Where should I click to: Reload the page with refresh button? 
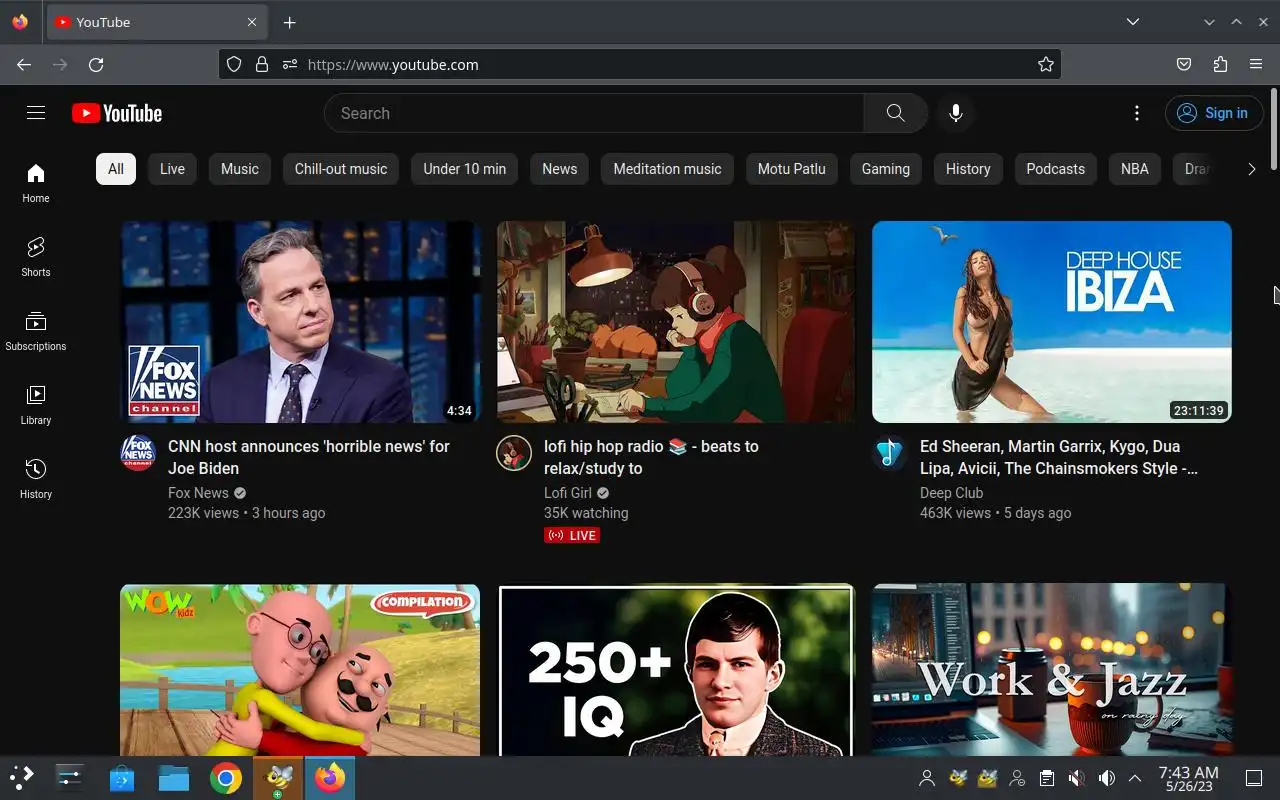96,64
